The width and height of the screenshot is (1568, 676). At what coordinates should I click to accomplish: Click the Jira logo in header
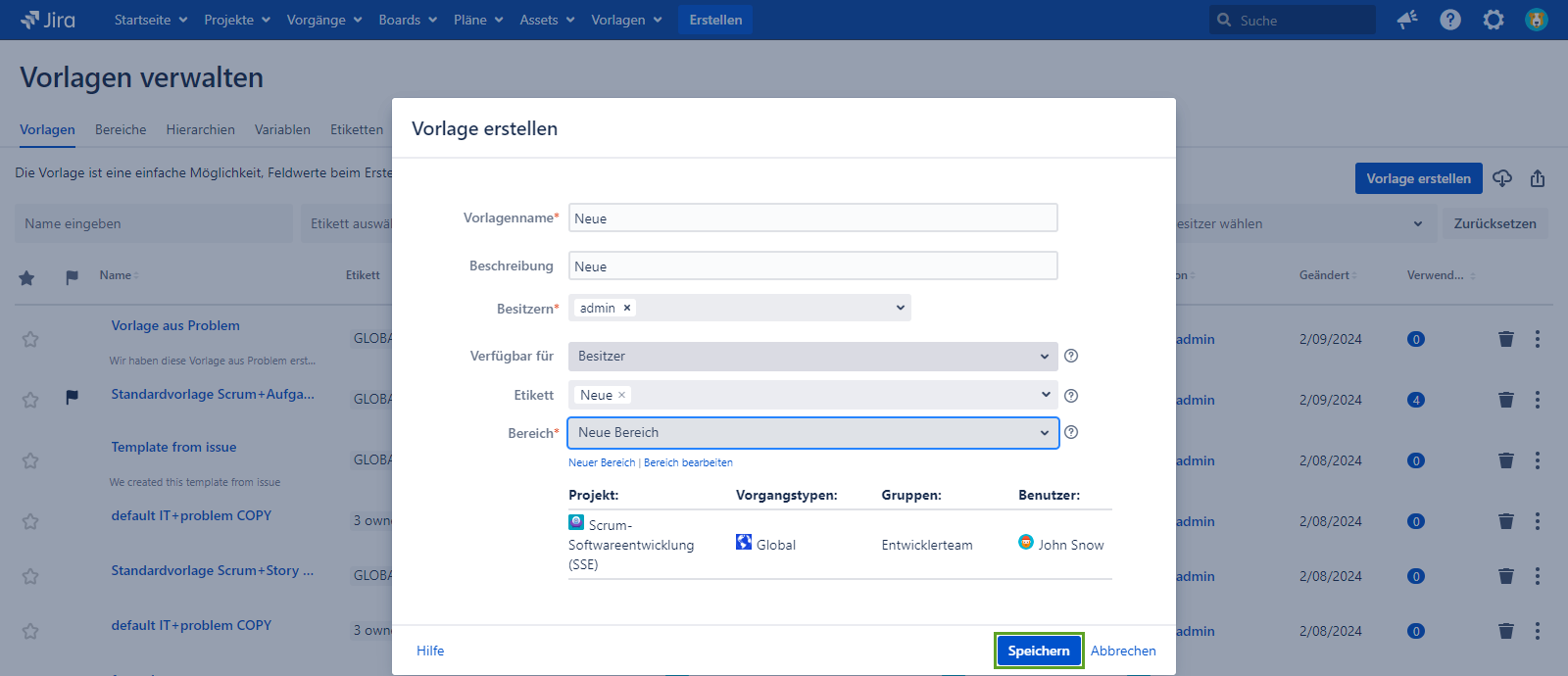[47, 20]
